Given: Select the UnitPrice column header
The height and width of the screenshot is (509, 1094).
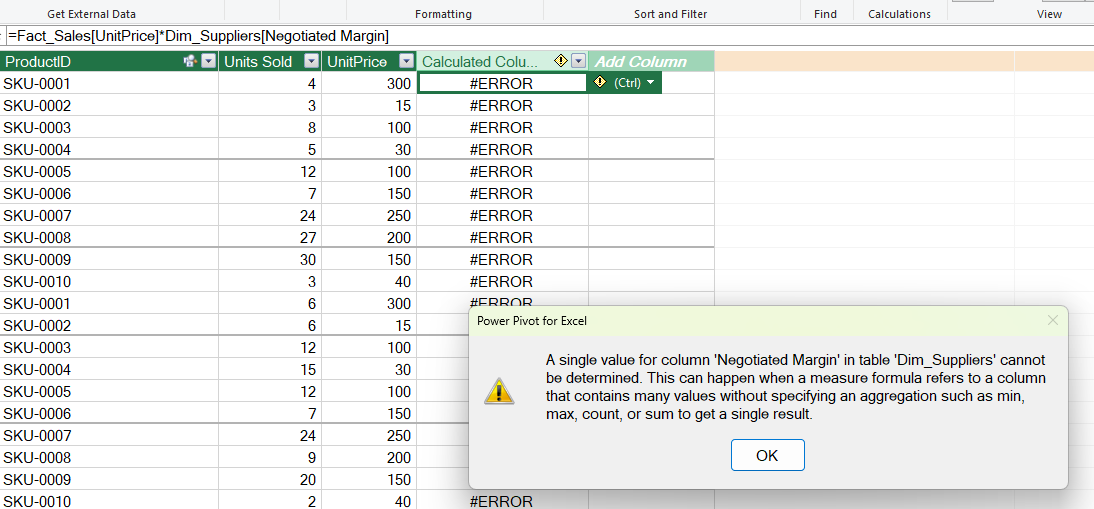Looking at the screenshot, I should (x=369, y=61).
